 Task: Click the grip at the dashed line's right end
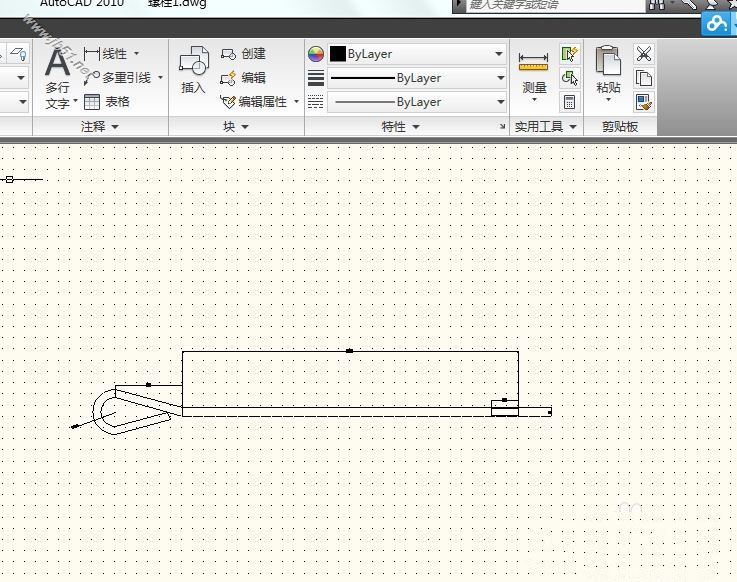(x=549, y=412)
